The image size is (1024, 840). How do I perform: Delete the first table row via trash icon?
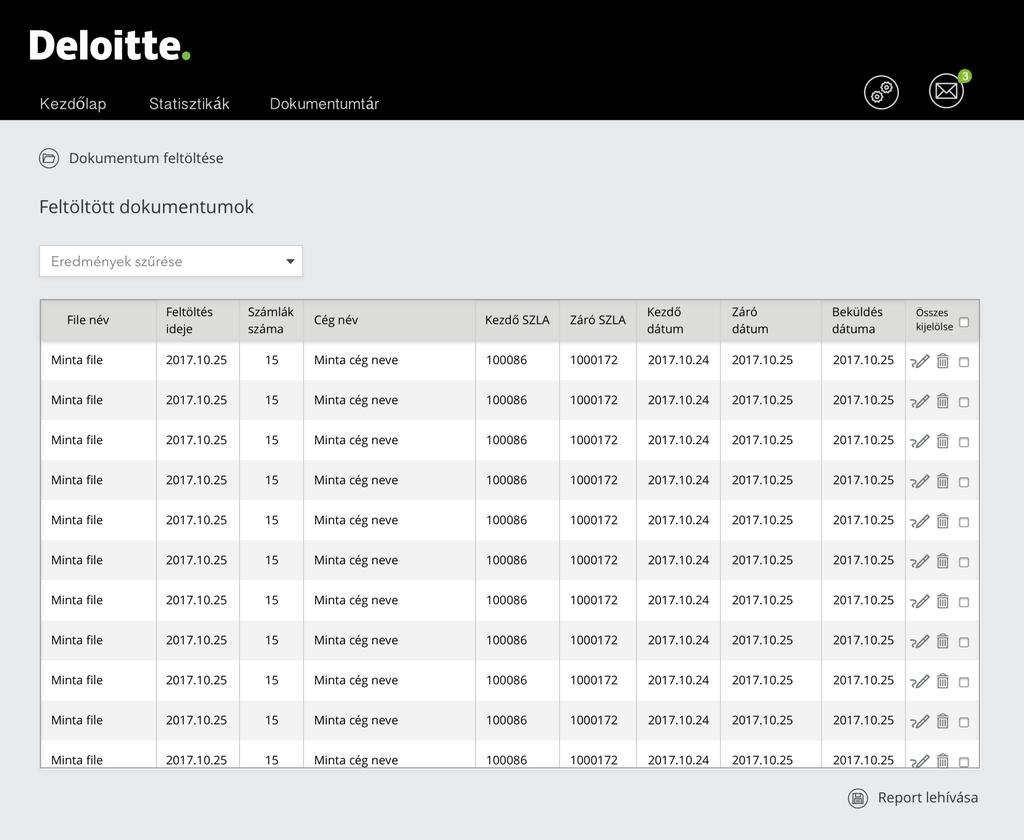[x=942, y=361]
